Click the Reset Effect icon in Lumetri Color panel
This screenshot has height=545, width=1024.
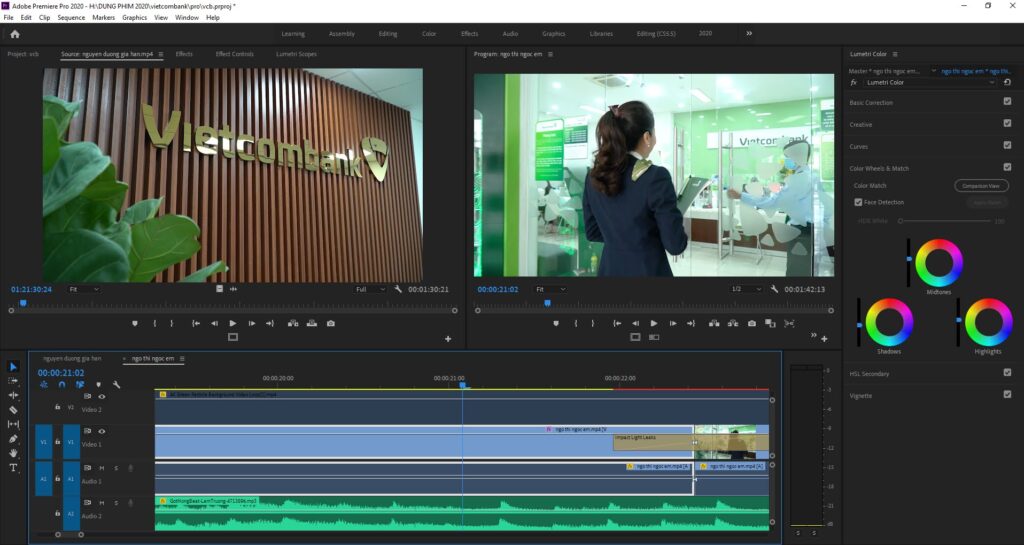(x=1007, y=82)
